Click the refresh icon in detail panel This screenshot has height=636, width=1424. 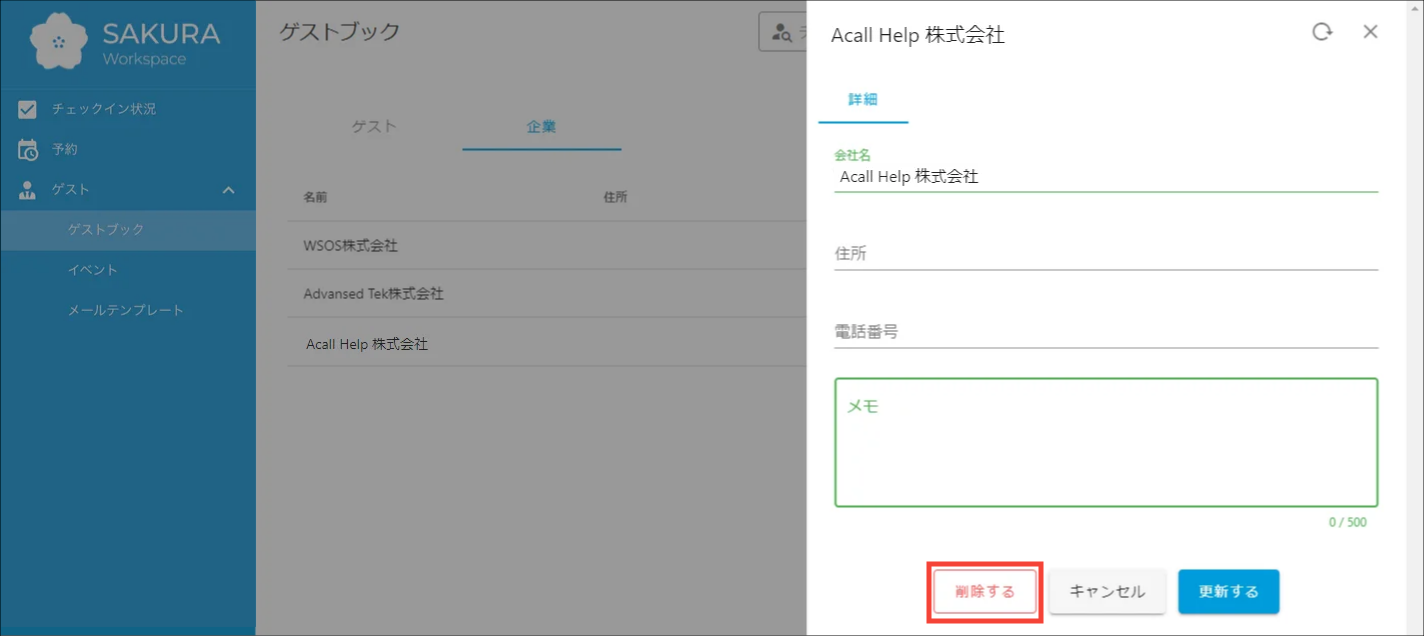(1322, 32)
